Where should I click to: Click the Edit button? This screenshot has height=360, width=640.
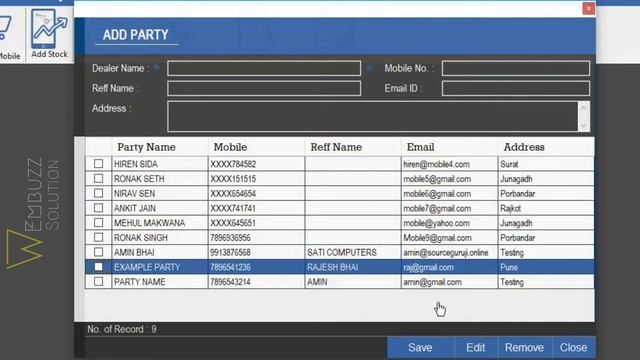[x=476, y=347]
